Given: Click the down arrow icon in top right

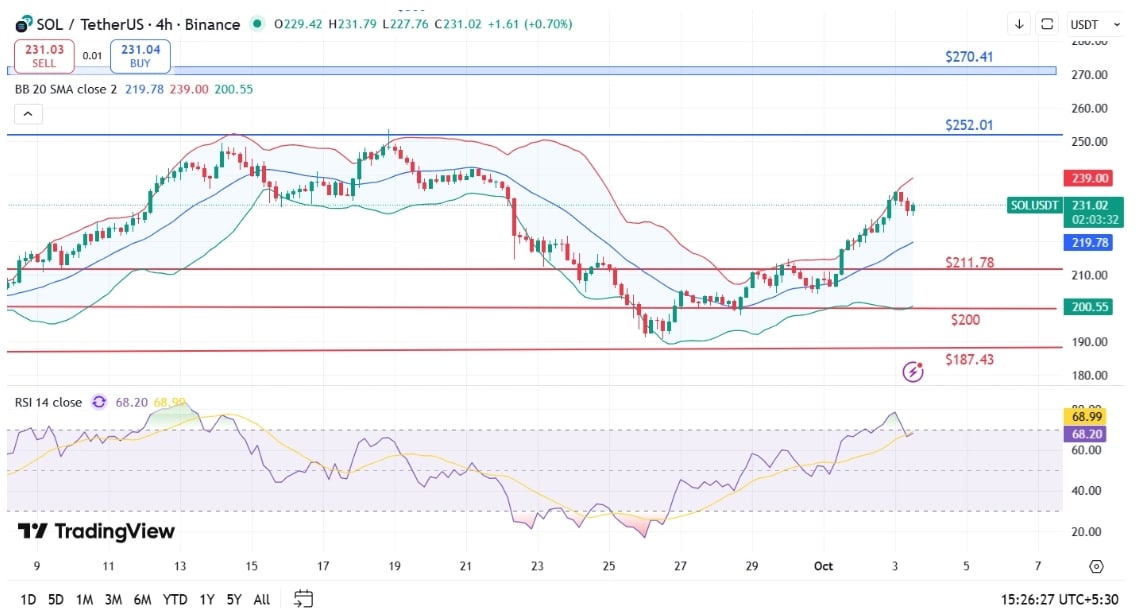Looking at the screenshot, I should pyautogui.click(x=1019, y=24).
